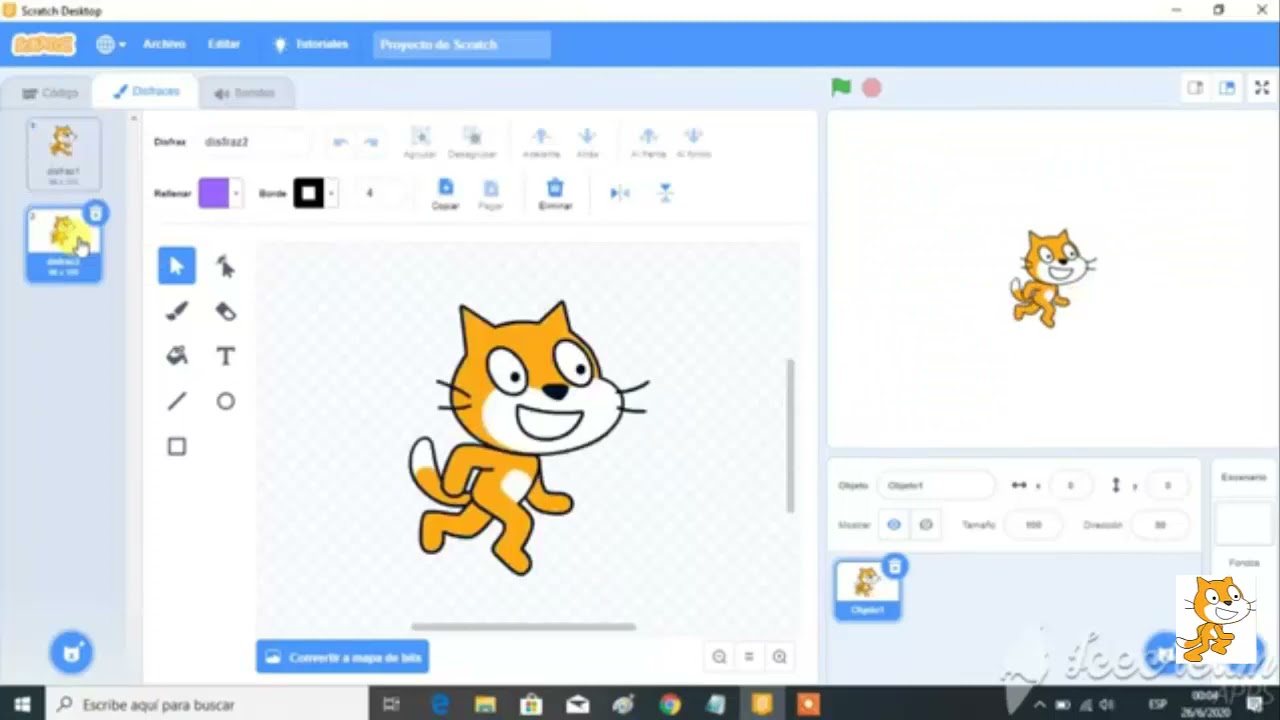Viewport: 1280px width, 720px height.
Task: Click the Al fondo icon
Action: click(694, 136)
